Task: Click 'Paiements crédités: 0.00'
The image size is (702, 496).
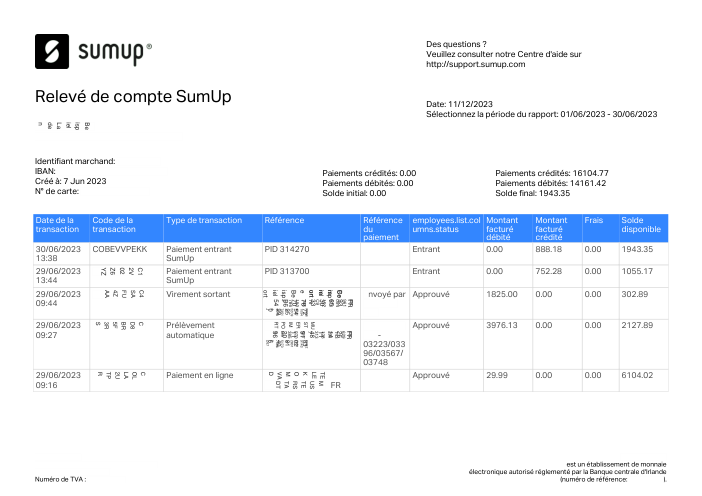Action: (369, 173)
